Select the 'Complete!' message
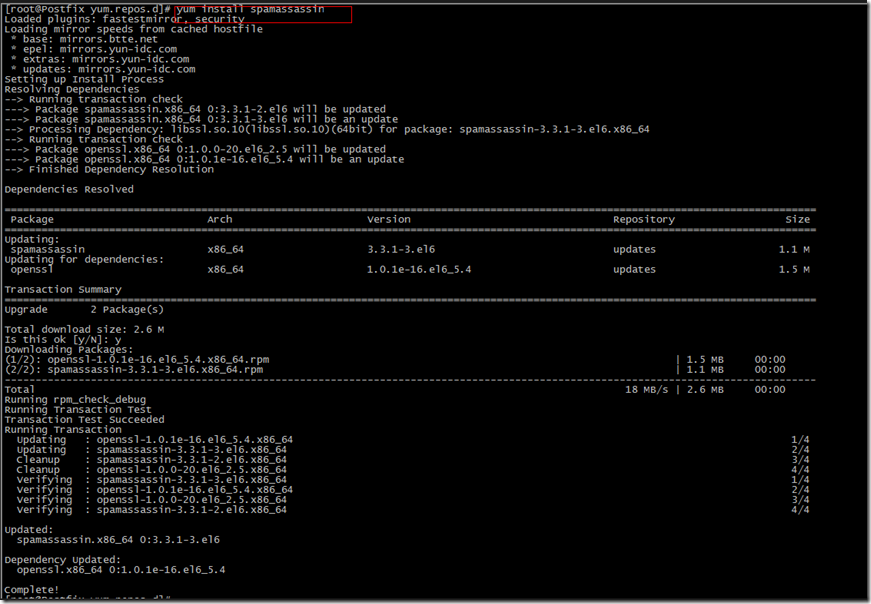The width and height of the screenshot is (871, 604). (32, 589)
